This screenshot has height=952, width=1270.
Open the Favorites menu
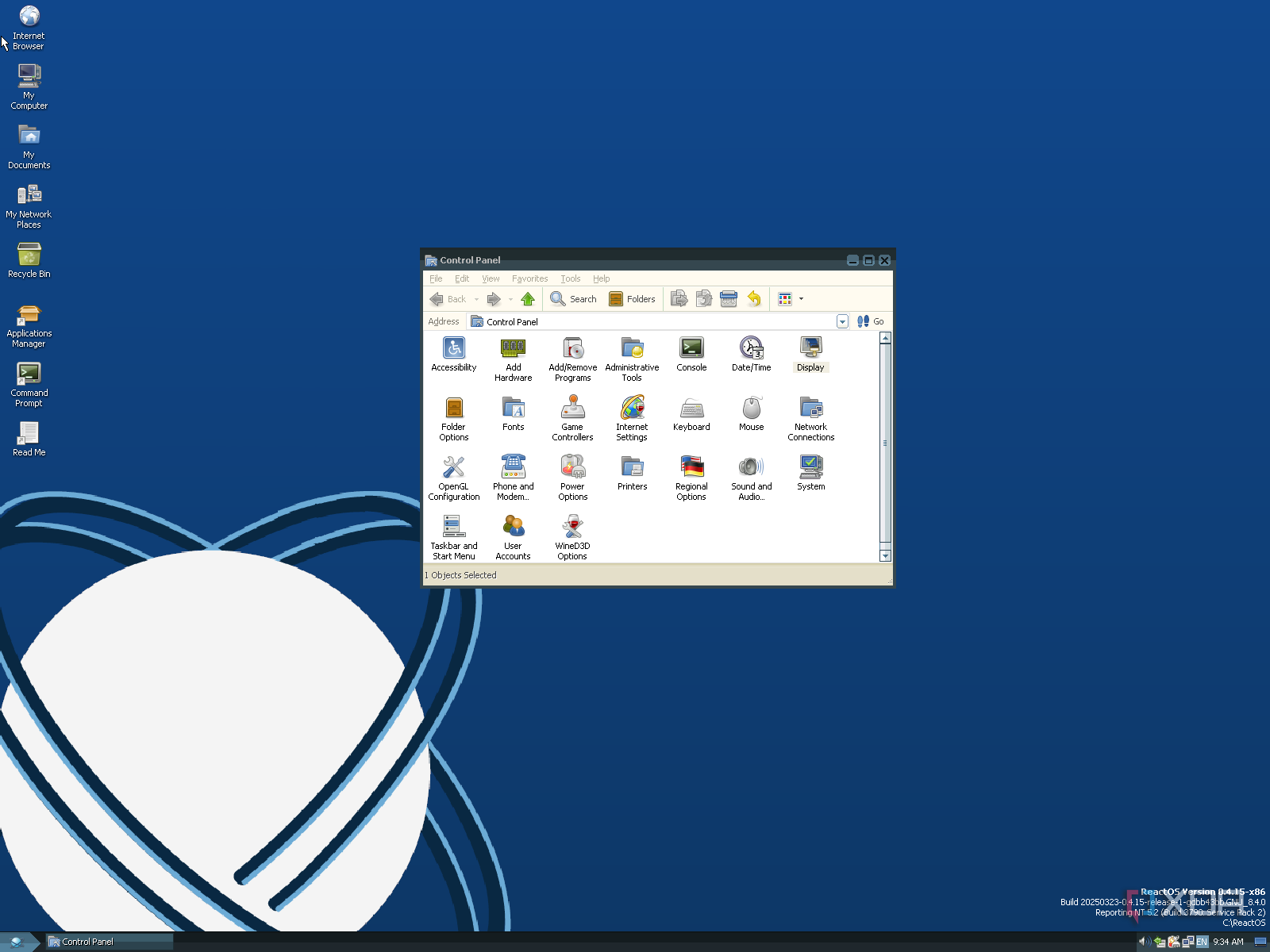point(529,278)
